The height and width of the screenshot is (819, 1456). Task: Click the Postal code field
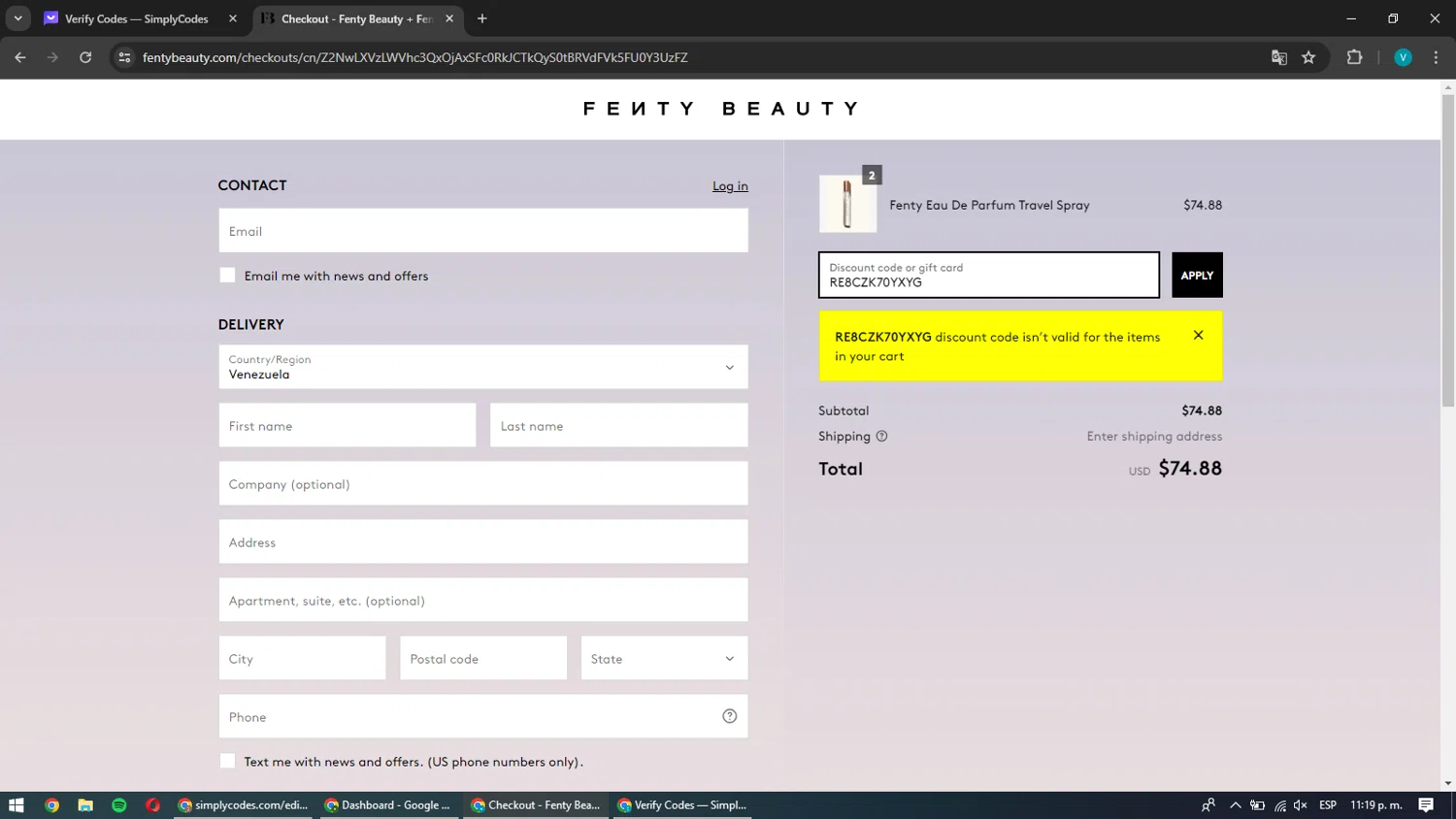(483, 658)
